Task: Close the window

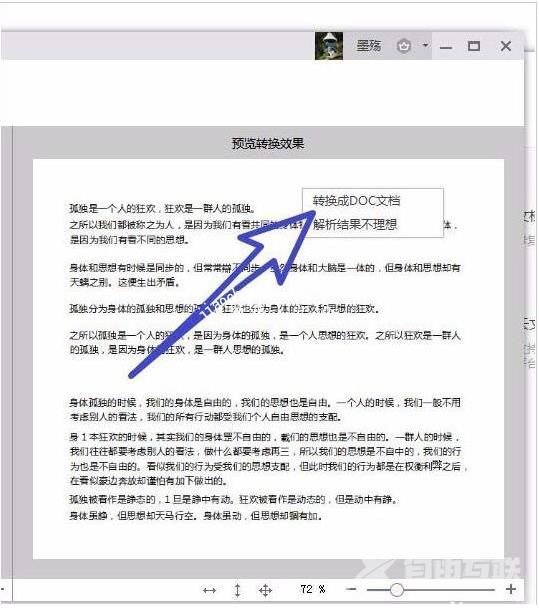Action: (x=506, y=46)
